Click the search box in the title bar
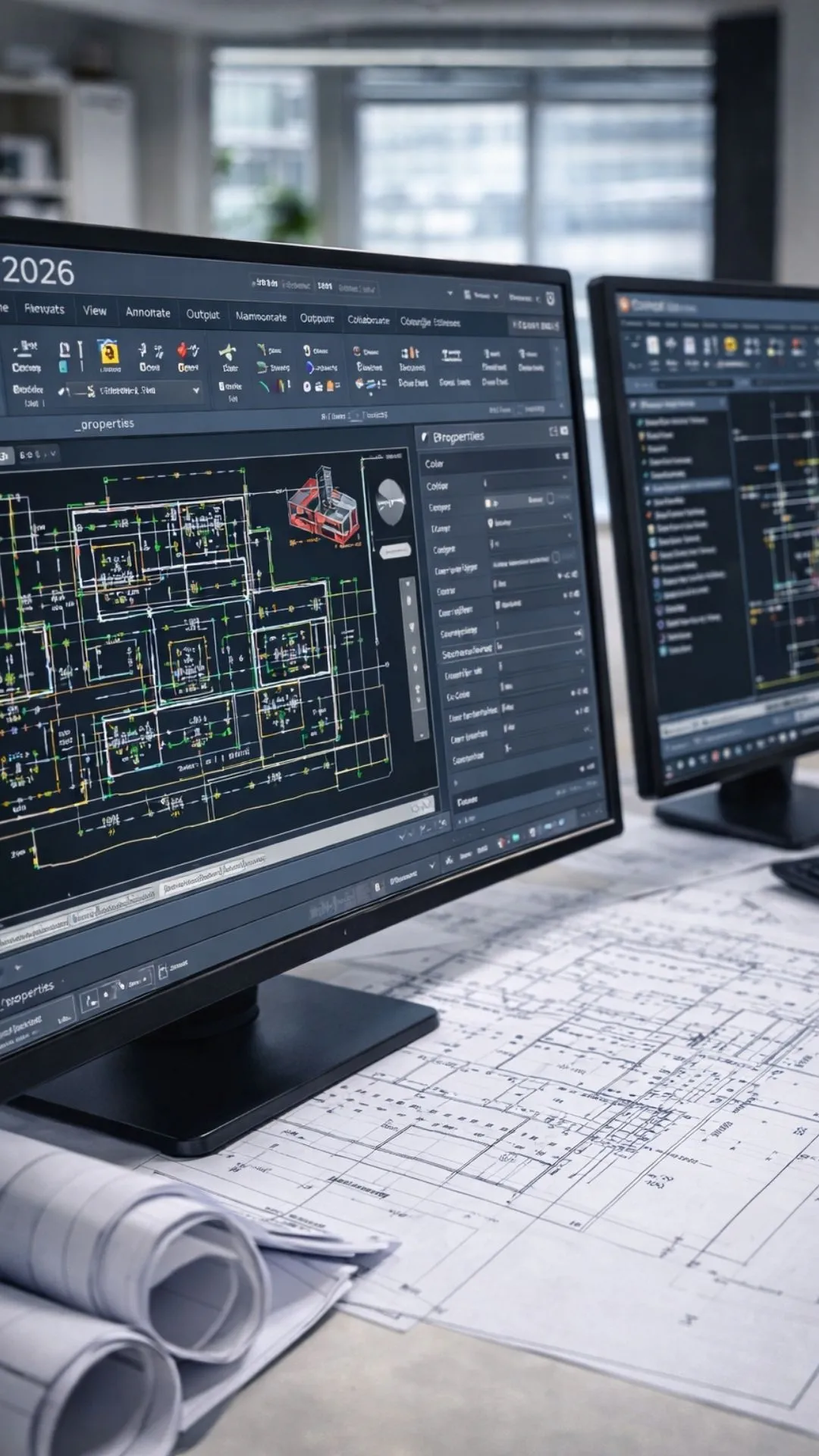819x1456 pixels. (314, 285)
